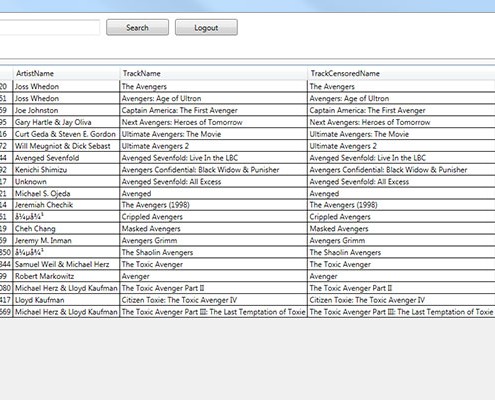Image resolution: width=495 pixels, height=400 pixels.
Task: Select TrackName cell 'Ultimate Avengers 2'
Action: 213,146
